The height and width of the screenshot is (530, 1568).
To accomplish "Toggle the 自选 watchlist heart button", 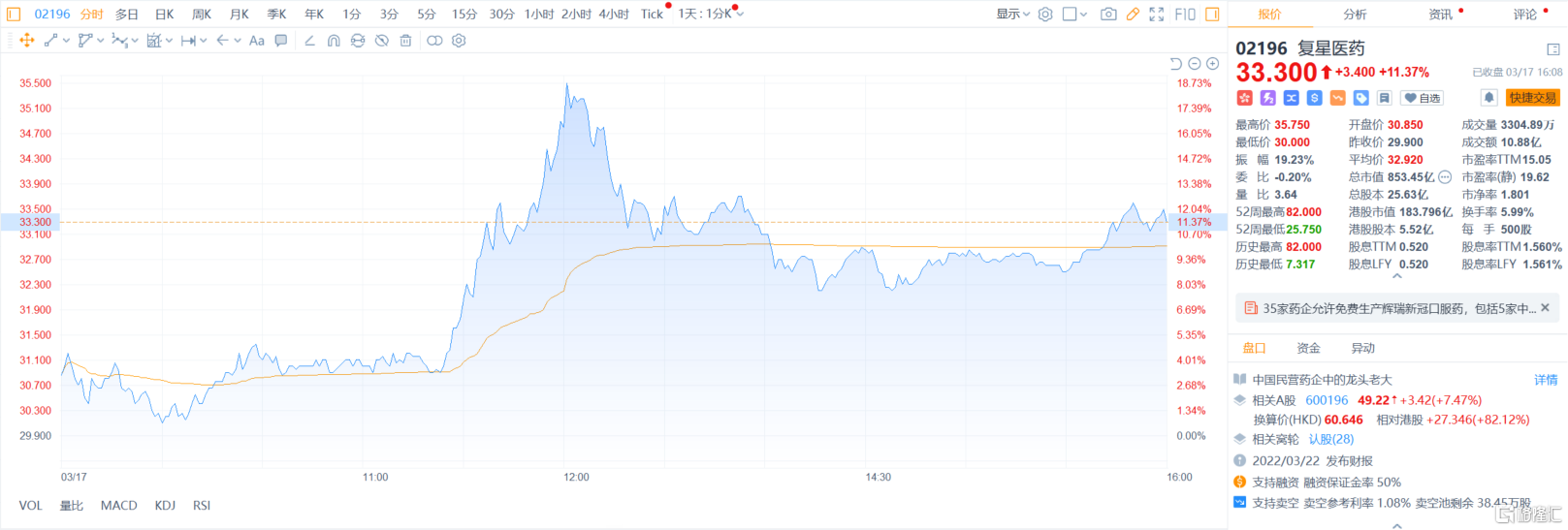I will [1423, 98].
